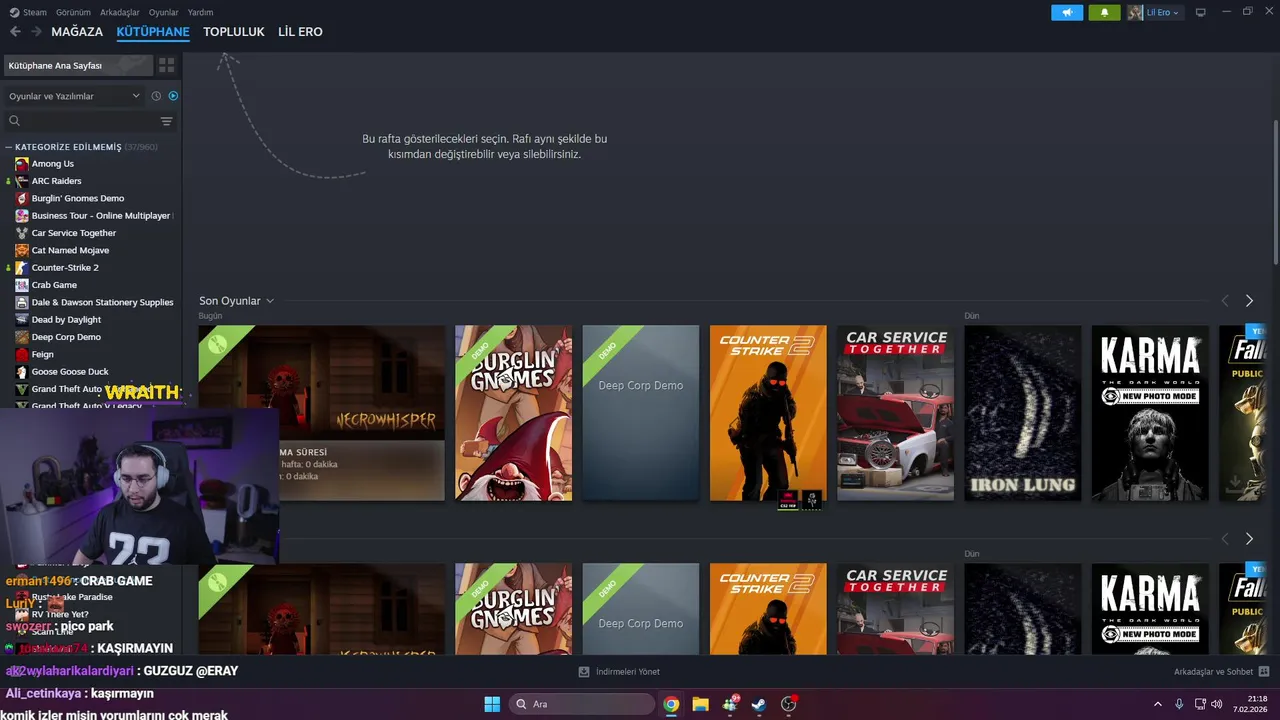Select Burglin' Gnomes Demo icon
Viewport: 1280px width, 720px height.
coord(22,198)
